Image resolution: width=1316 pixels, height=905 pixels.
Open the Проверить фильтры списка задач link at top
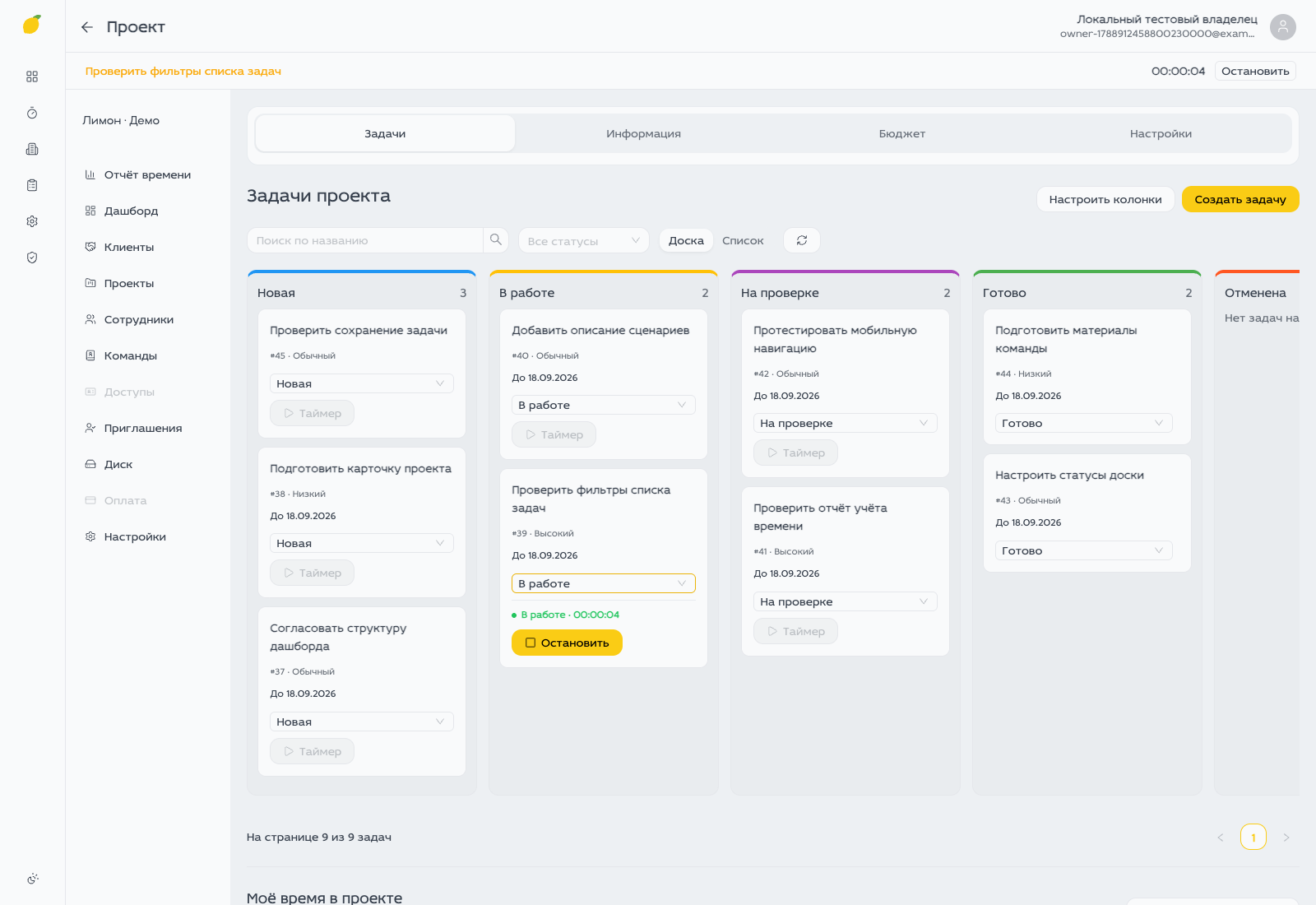[183, 71]
